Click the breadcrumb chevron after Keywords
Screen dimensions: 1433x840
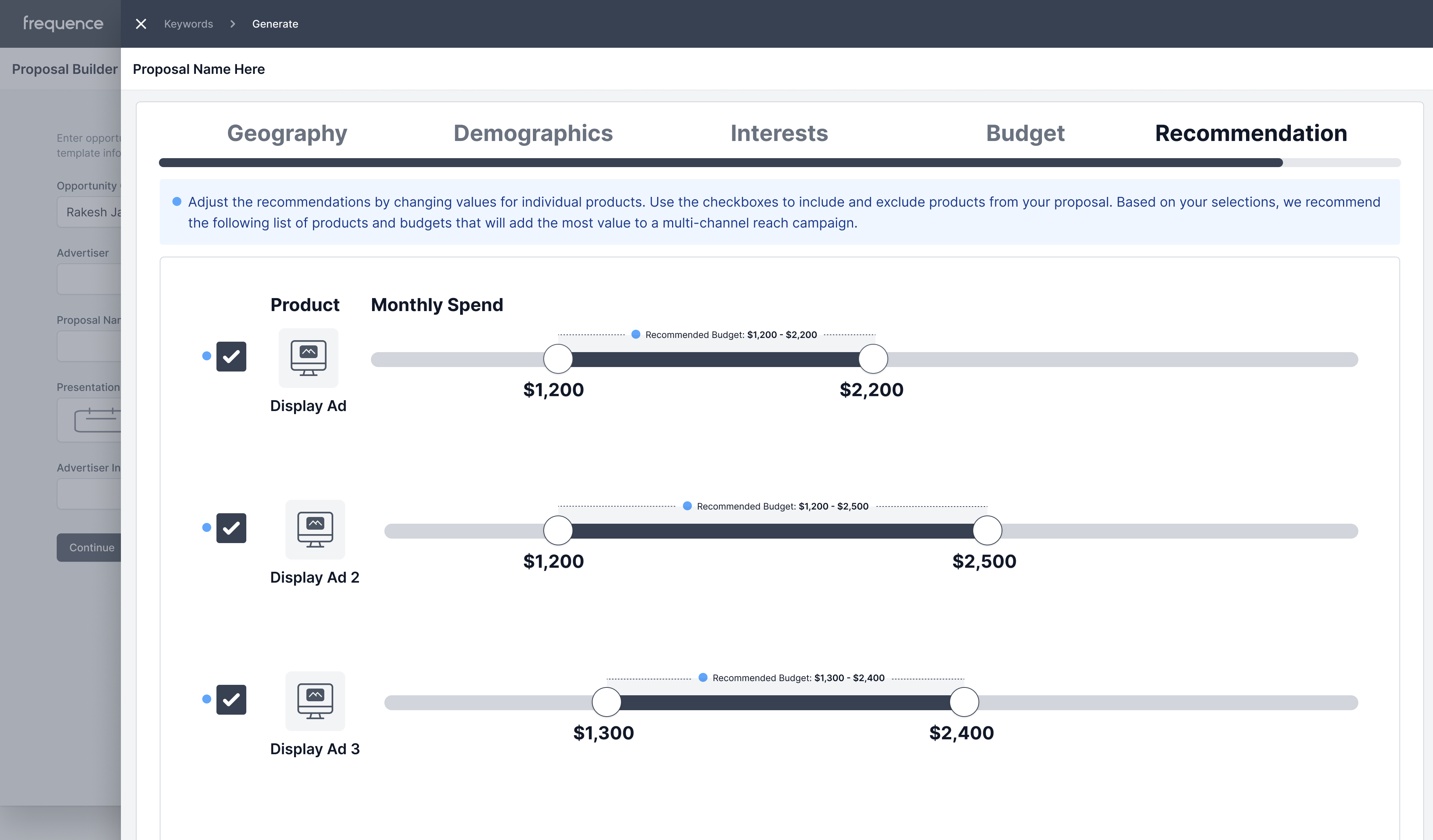coord(232,24)
